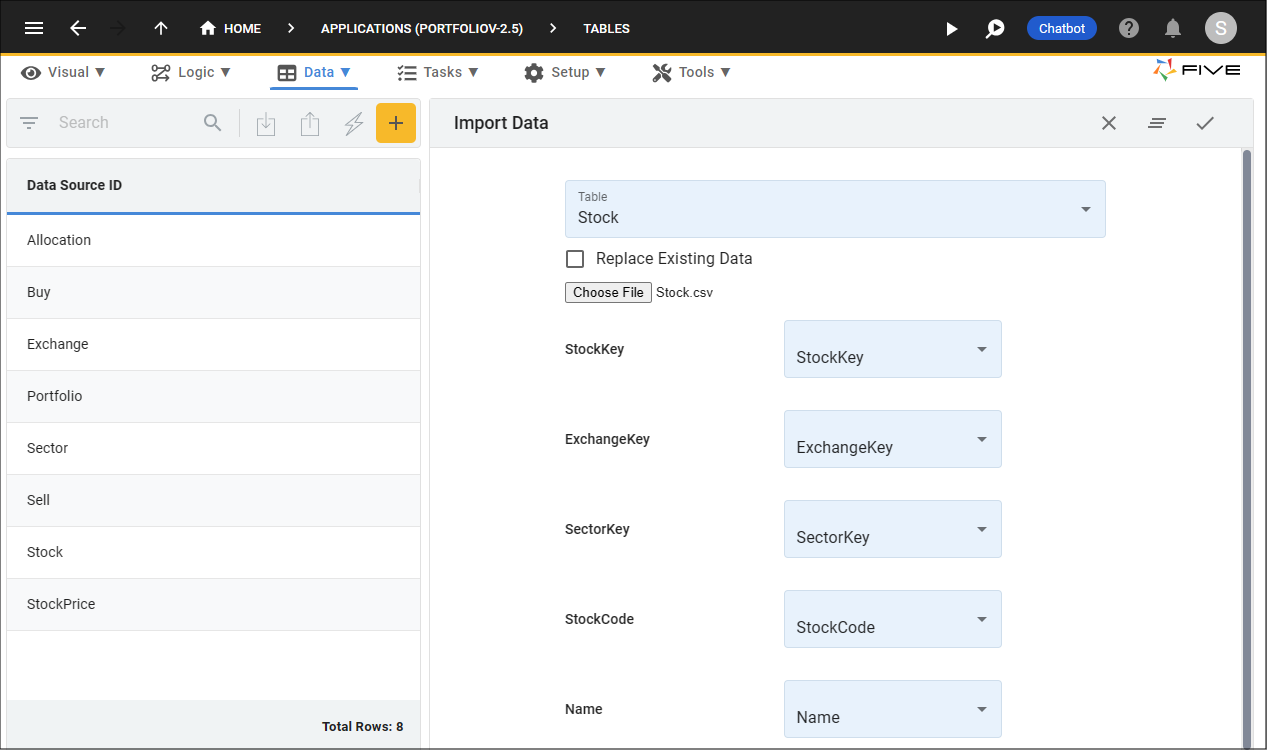Select the StockPrice table row
1267x750 pixels.
pyautogui.click(x=213, y=604)
